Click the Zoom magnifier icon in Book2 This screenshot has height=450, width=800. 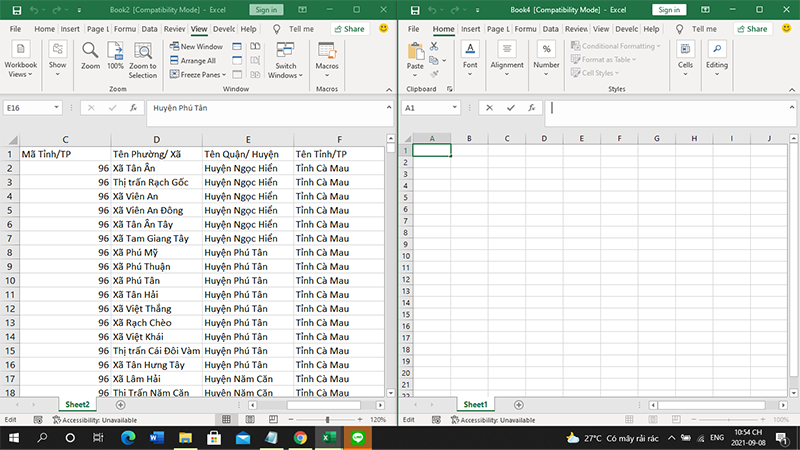(91, 51)
